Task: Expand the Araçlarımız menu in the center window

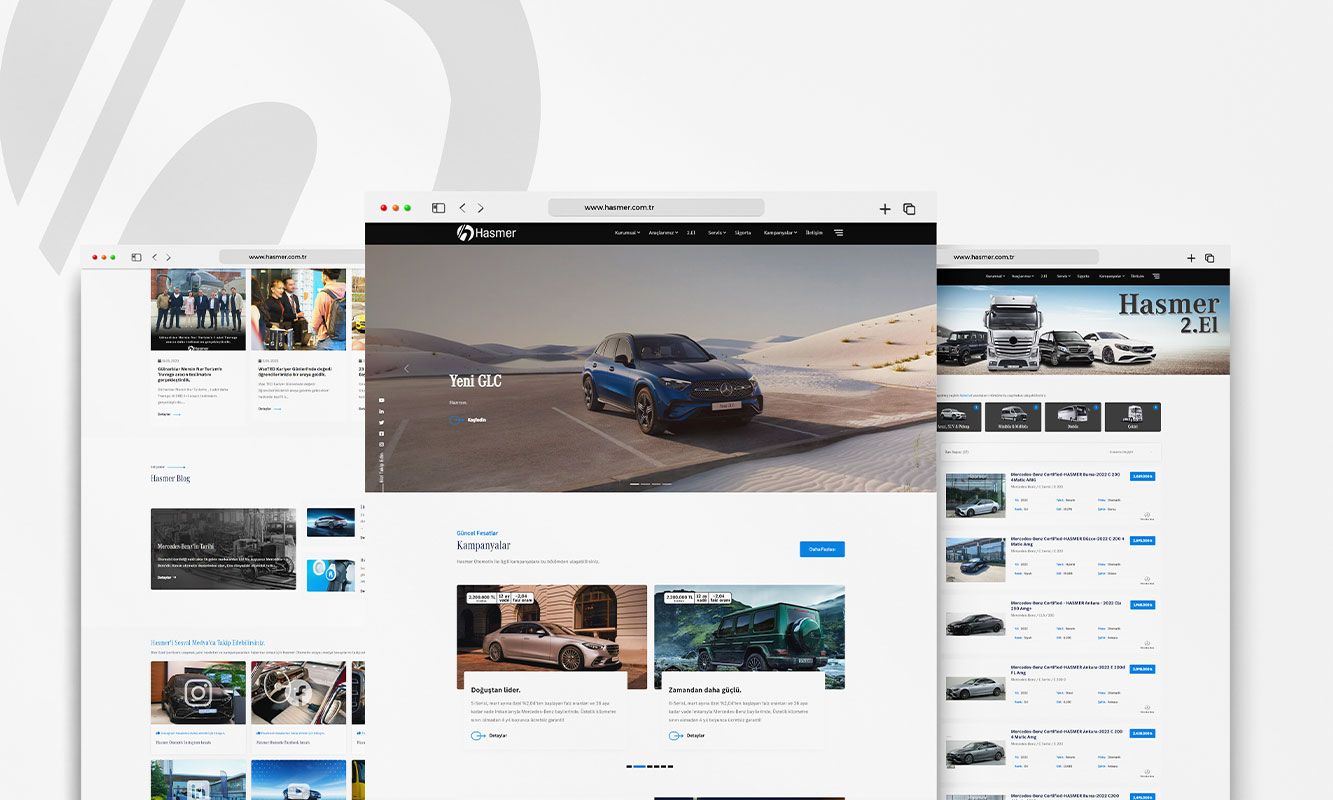Action: pyautogui.click(x=664, y=233)
